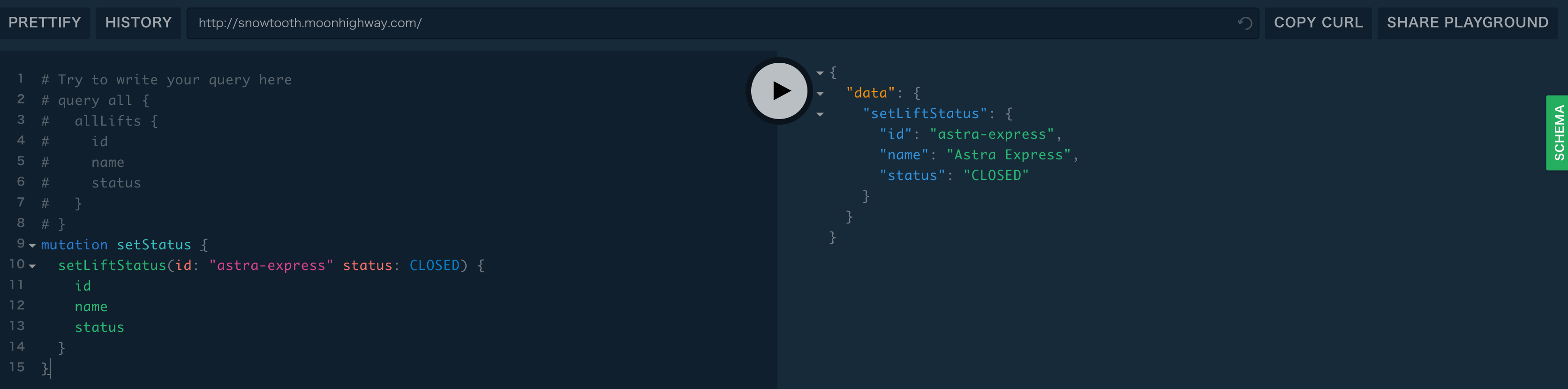Copy the request as CURL
The height and width of the screenshot is (389, 1568).
tap(1318, 22)
